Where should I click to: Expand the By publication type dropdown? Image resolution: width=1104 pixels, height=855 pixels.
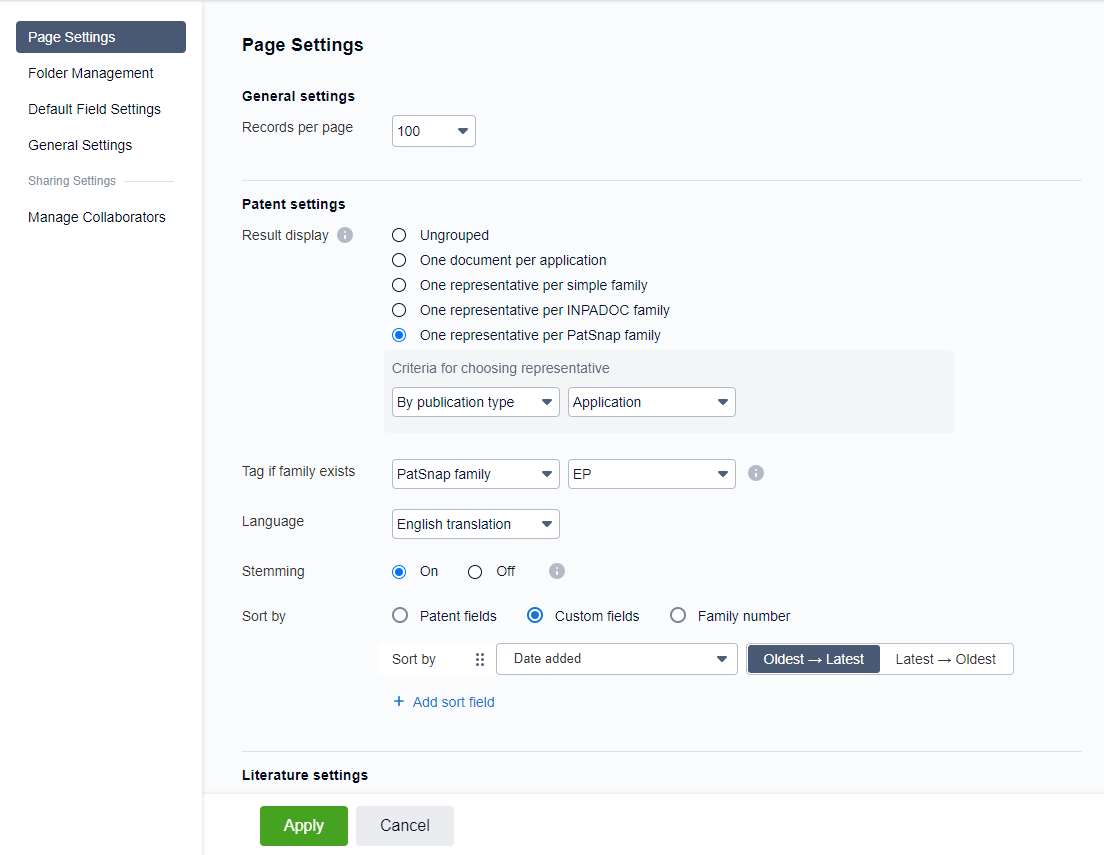click(x=475, y=402)
